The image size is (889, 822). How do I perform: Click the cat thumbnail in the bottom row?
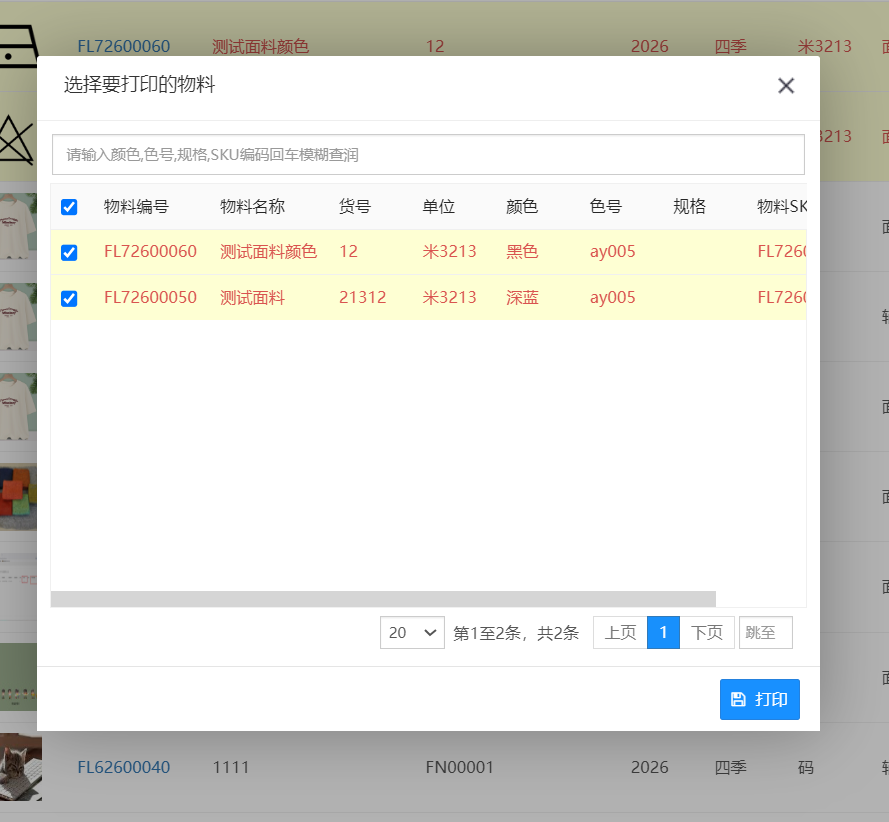(x=20, y=767)
